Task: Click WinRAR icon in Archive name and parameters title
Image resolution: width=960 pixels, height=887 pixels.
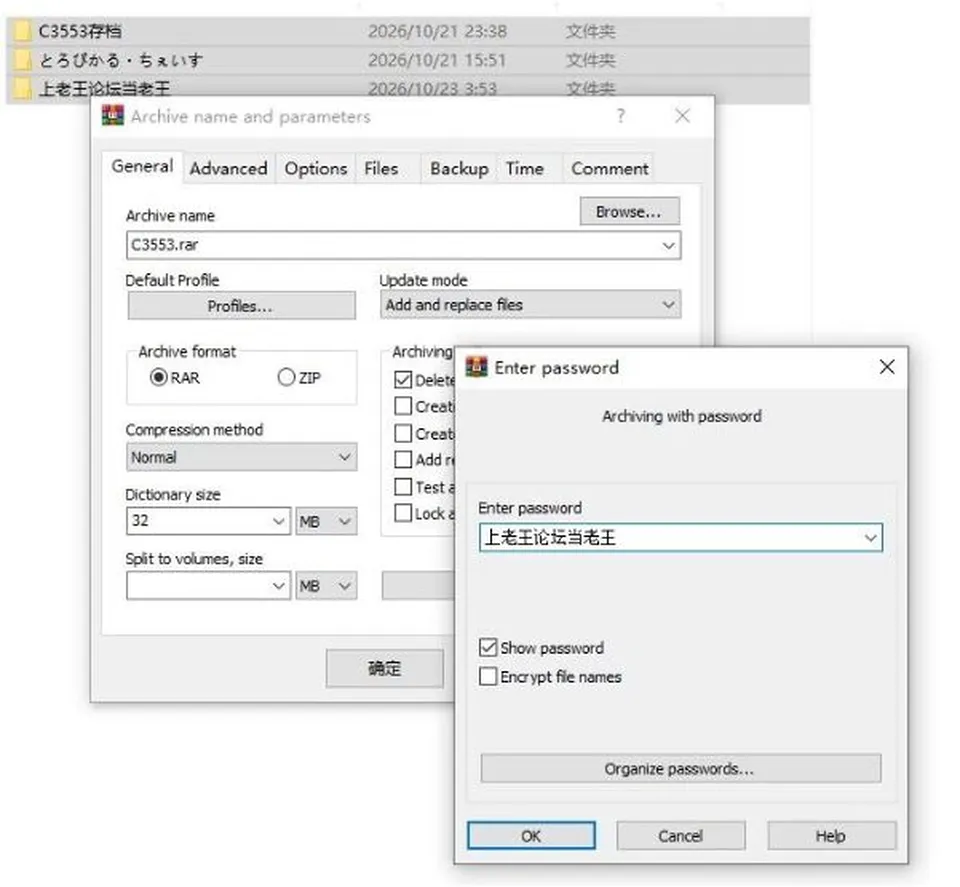Action: (x=113, y=115)
